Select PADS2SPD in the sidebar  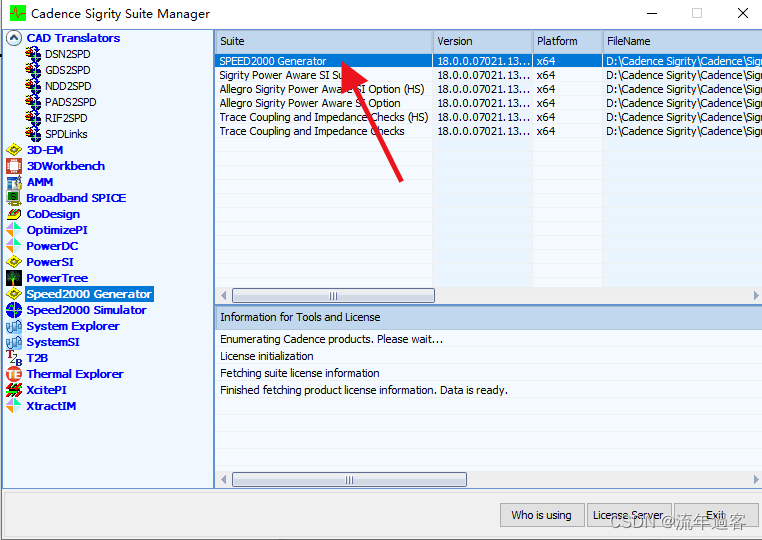pyautogui.click(x=70, y=102)
